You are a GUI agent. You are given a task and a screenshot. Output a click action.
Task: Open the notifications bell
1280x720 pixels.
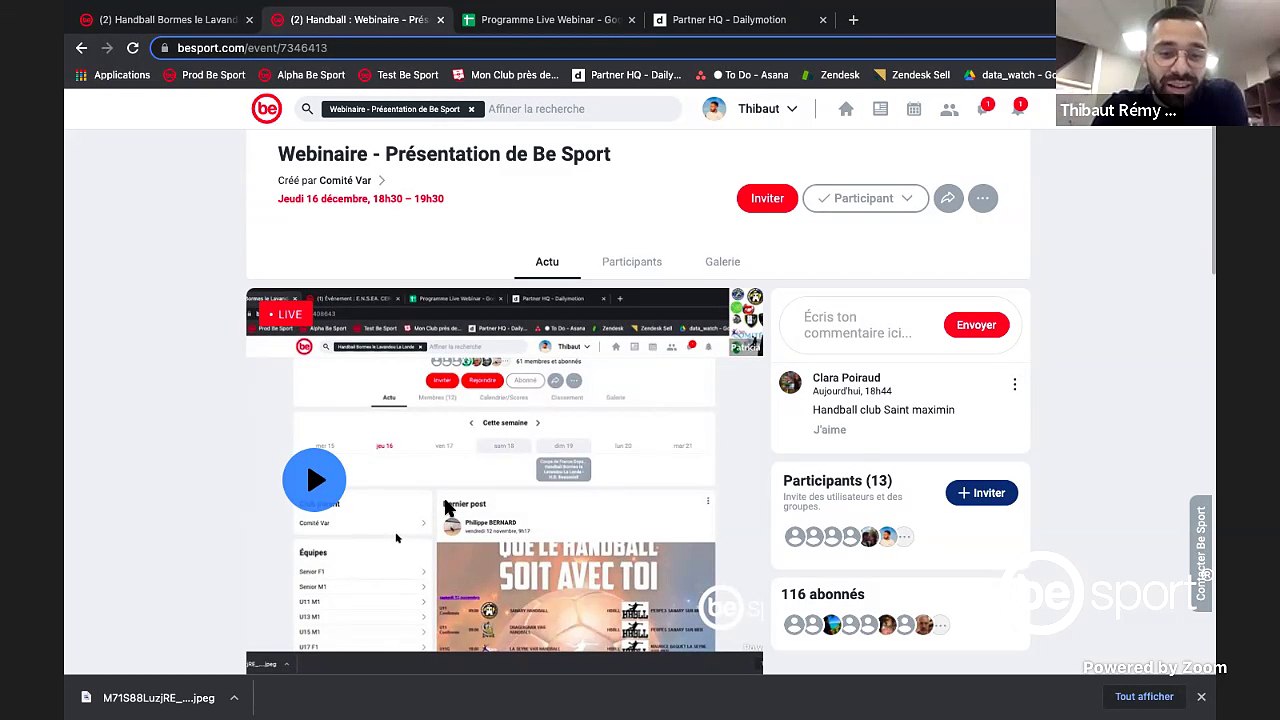pos(1018,108)
